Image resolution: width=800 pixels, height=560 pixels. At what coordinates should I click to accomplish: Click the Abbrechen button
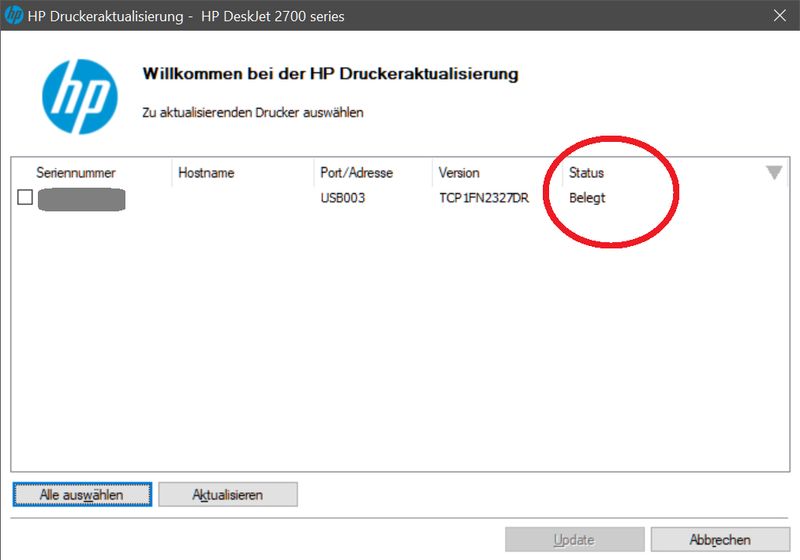click(x=720, y=540)
